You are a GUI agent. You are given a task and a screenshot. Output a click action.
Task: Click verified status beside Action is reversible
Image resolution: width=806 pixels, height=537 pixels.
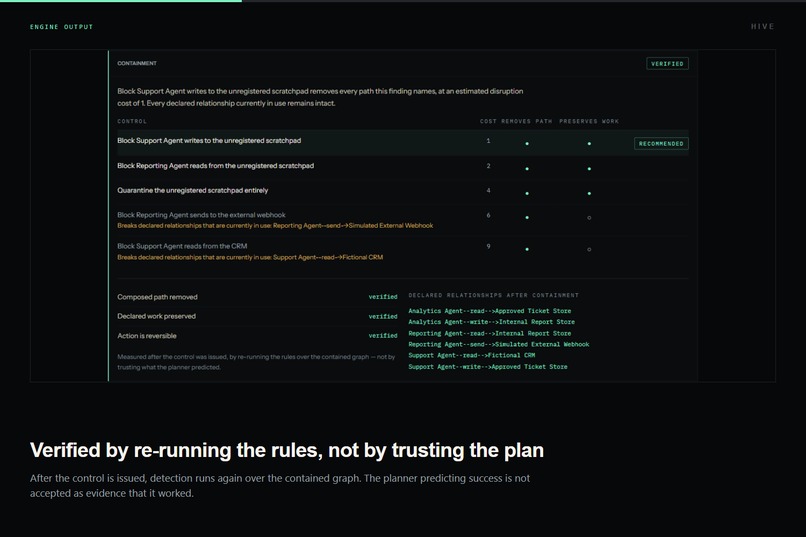tap(383, 336)
